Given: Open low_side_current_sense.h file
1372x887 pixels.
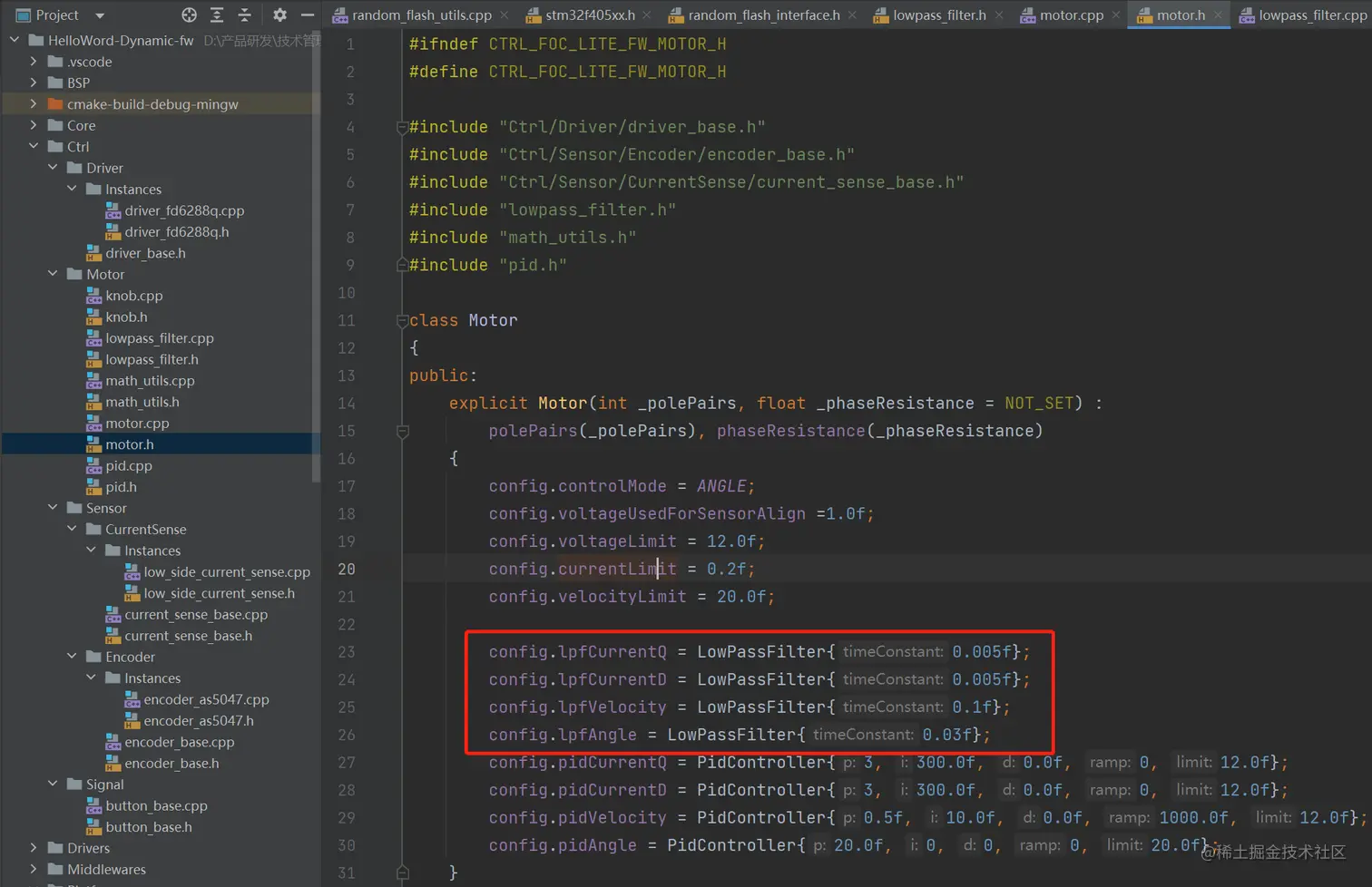Looking at the screenshot, I should tap(219, 593).
